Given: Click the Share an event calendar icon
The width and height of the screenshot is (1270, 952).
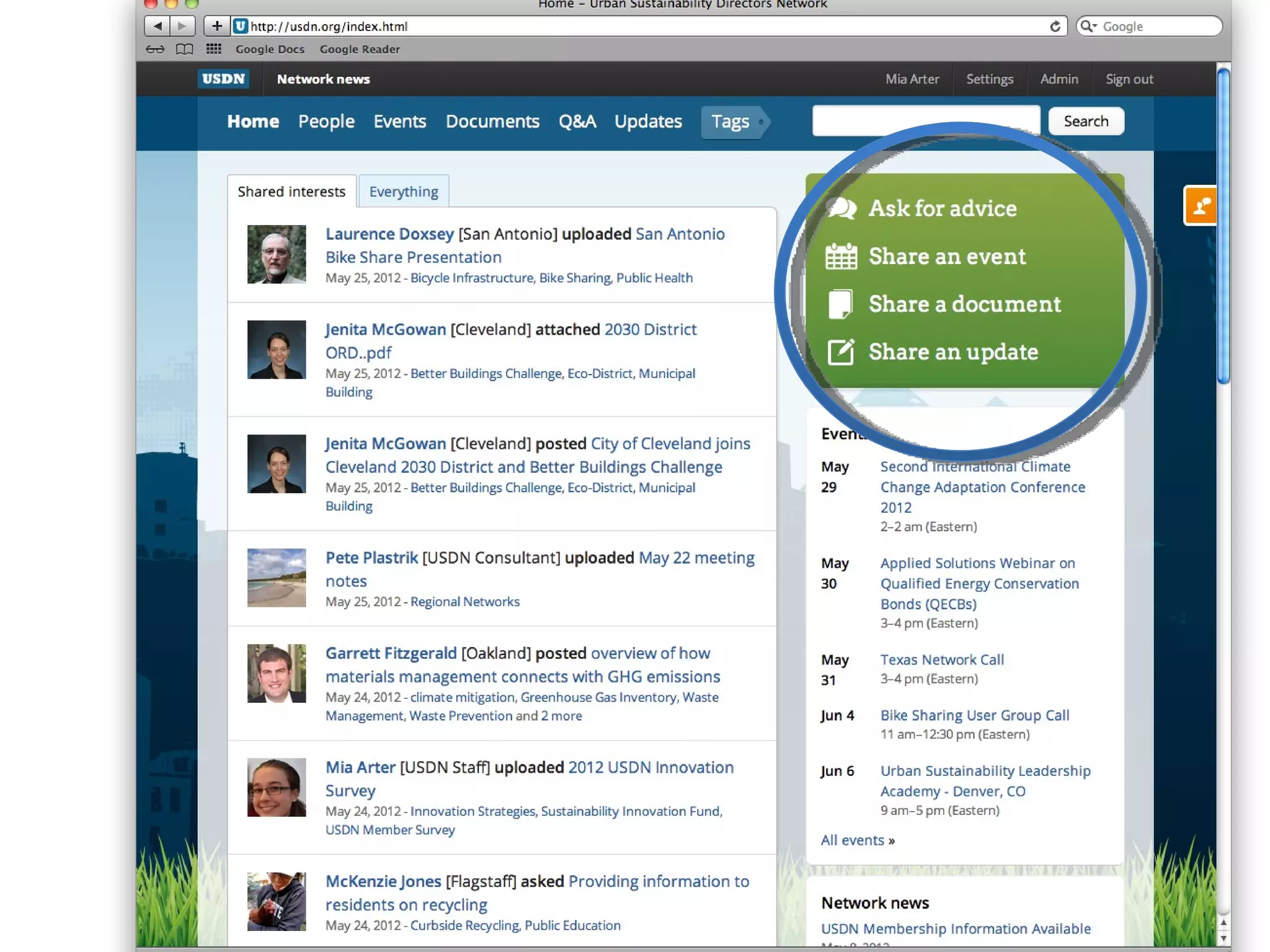Looking at the screenshot, I should (841, 256).
